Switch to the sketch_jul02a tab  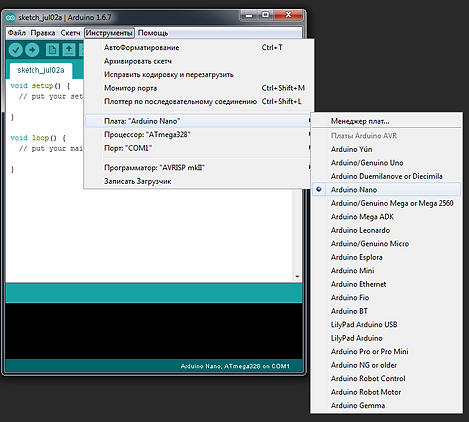click(x=41, y=70)
